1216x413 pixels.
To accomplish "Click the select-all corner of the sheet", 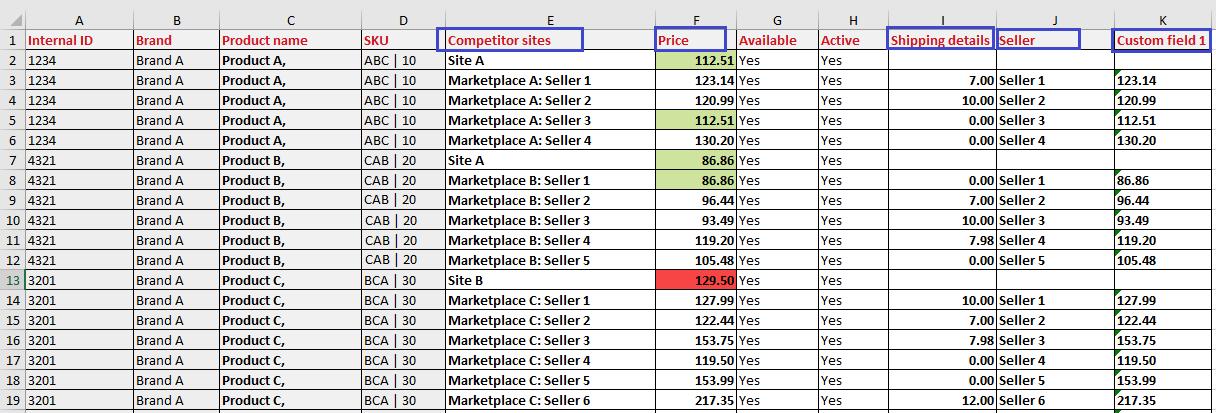I will pos(12,20).
